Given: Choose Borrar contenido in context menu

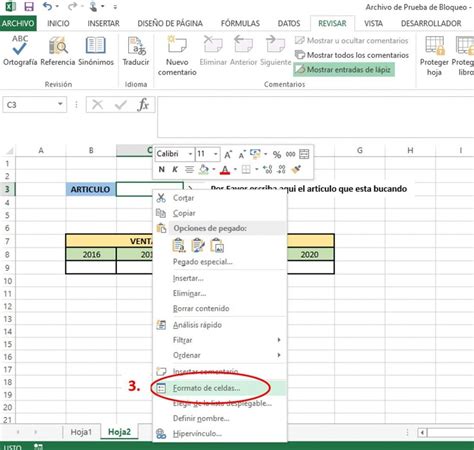Looking at the screenshot, I should [220, 308].
